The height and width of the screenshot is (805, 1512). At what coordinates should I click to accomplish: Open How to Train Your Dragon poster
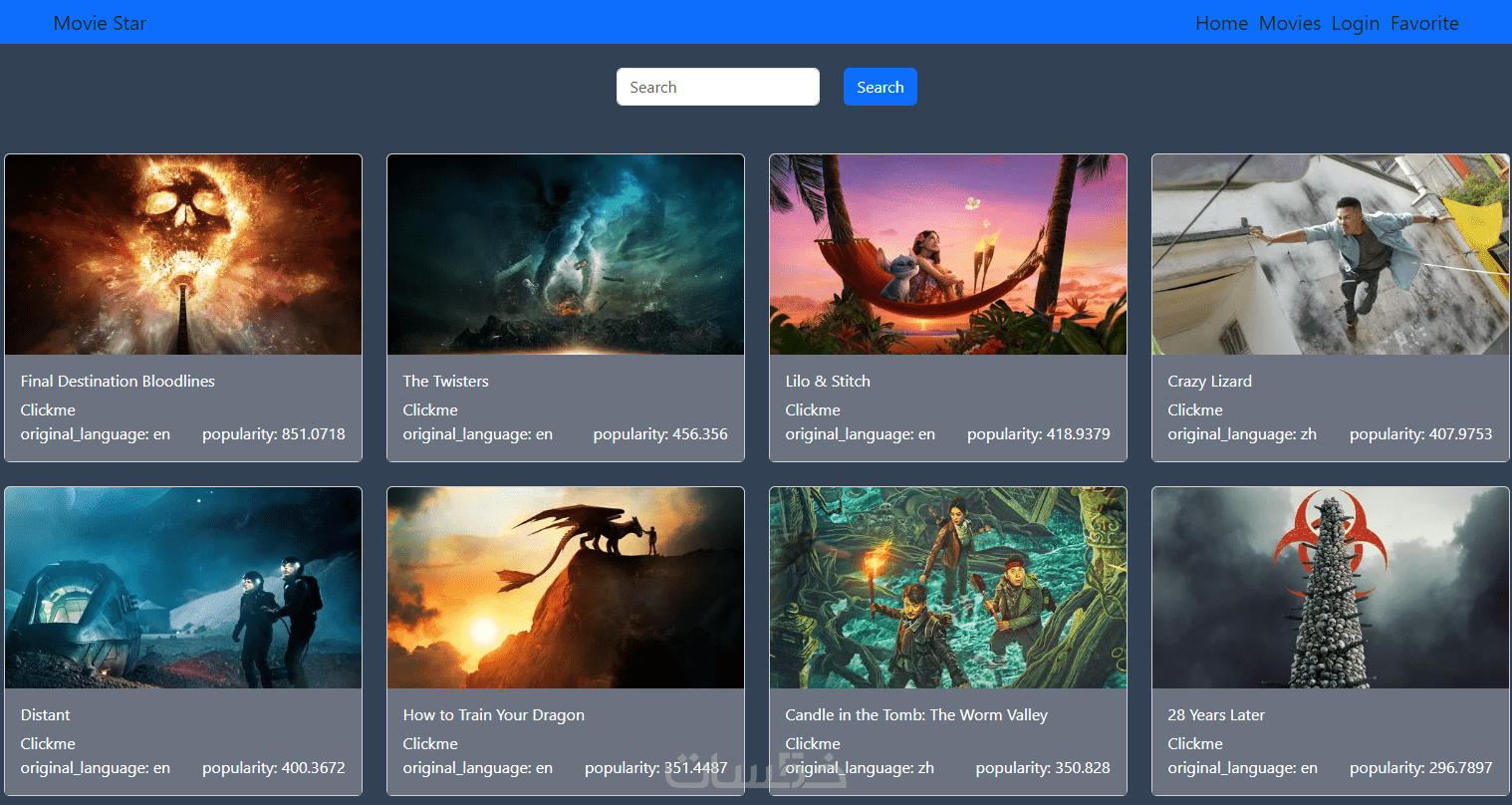tap(566, 588)
